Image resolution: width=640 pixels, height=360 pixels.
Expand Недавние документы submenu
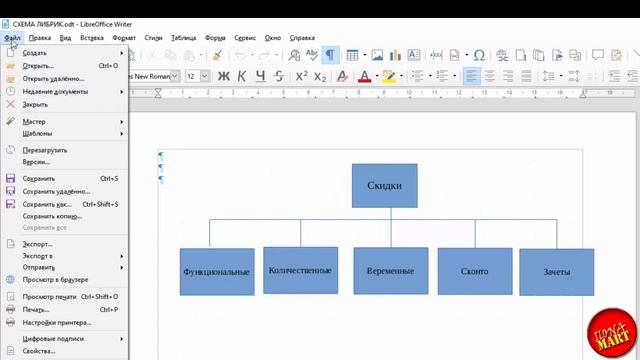click(64, 91)
